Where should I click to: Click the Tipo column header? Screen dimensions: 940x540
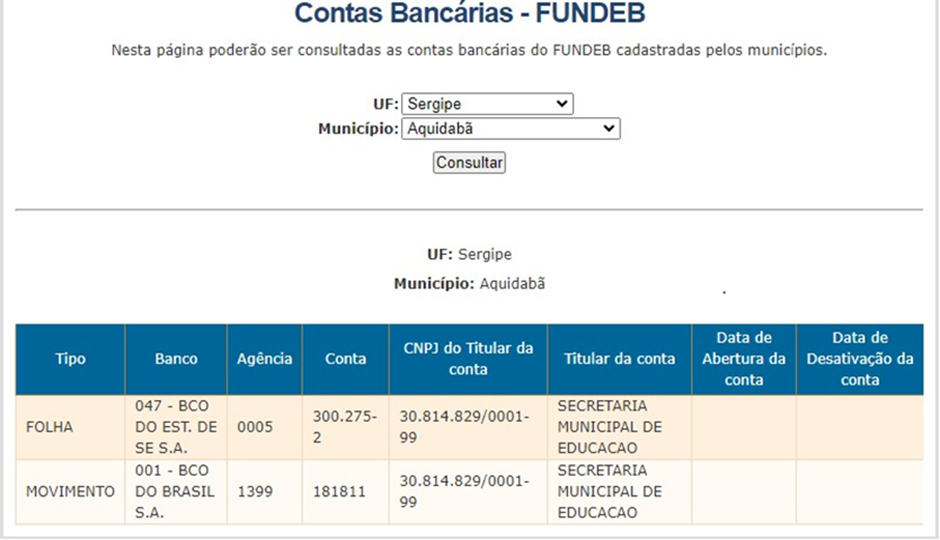(x=70, y=359)
